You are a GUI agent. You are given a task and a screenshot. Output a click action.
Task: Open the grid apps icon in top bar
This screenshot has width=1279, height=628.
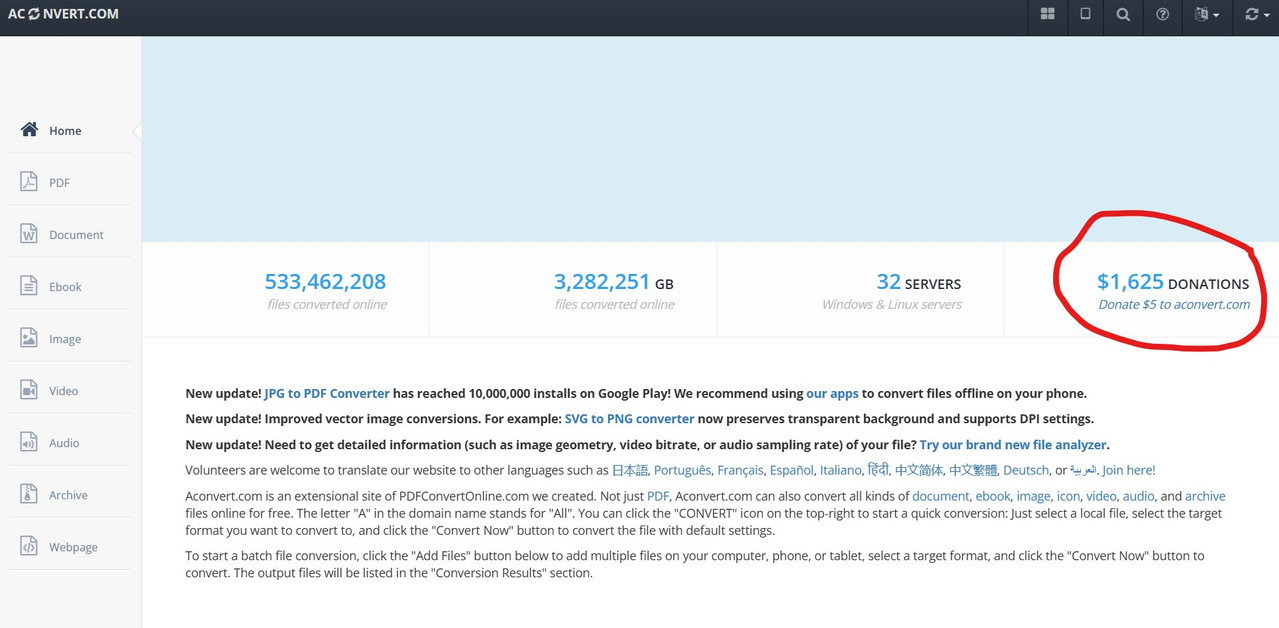1047,14
